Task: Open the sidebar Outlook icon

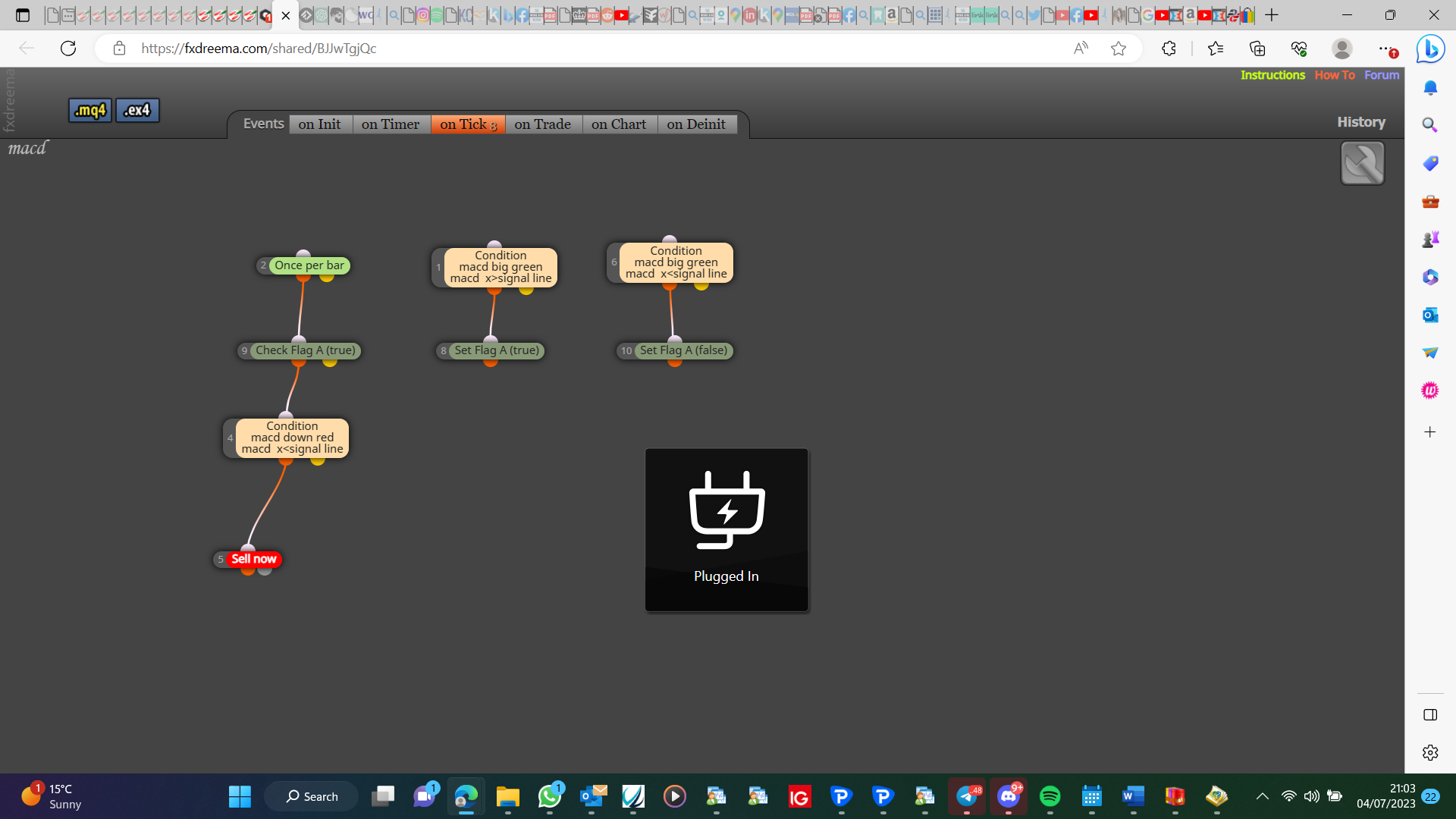Action: click(1430, 315)
